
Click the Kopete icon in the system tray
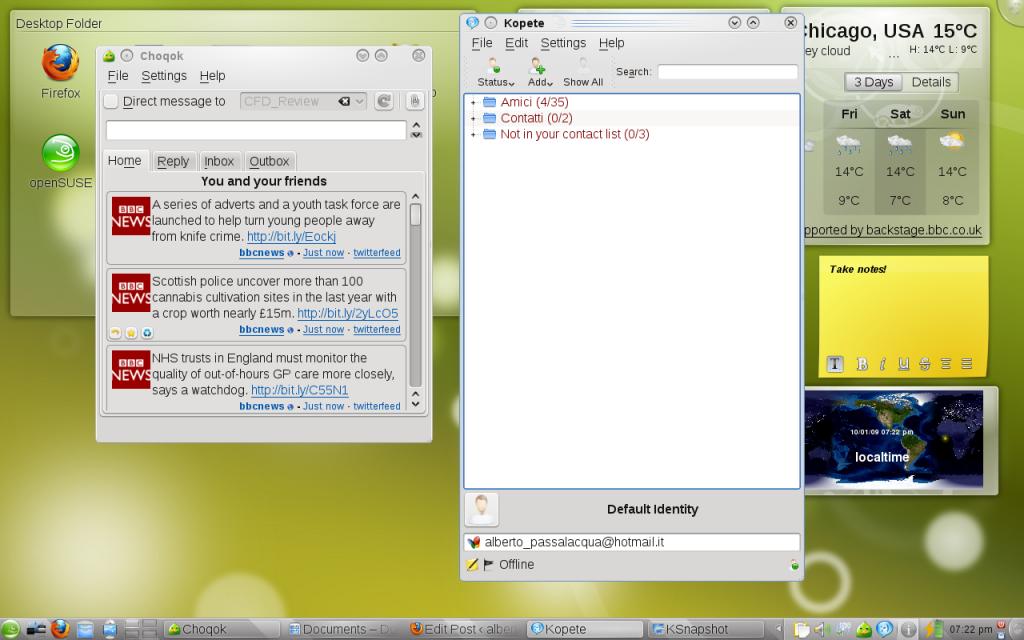pyautogui.click(x=885, y=630)
